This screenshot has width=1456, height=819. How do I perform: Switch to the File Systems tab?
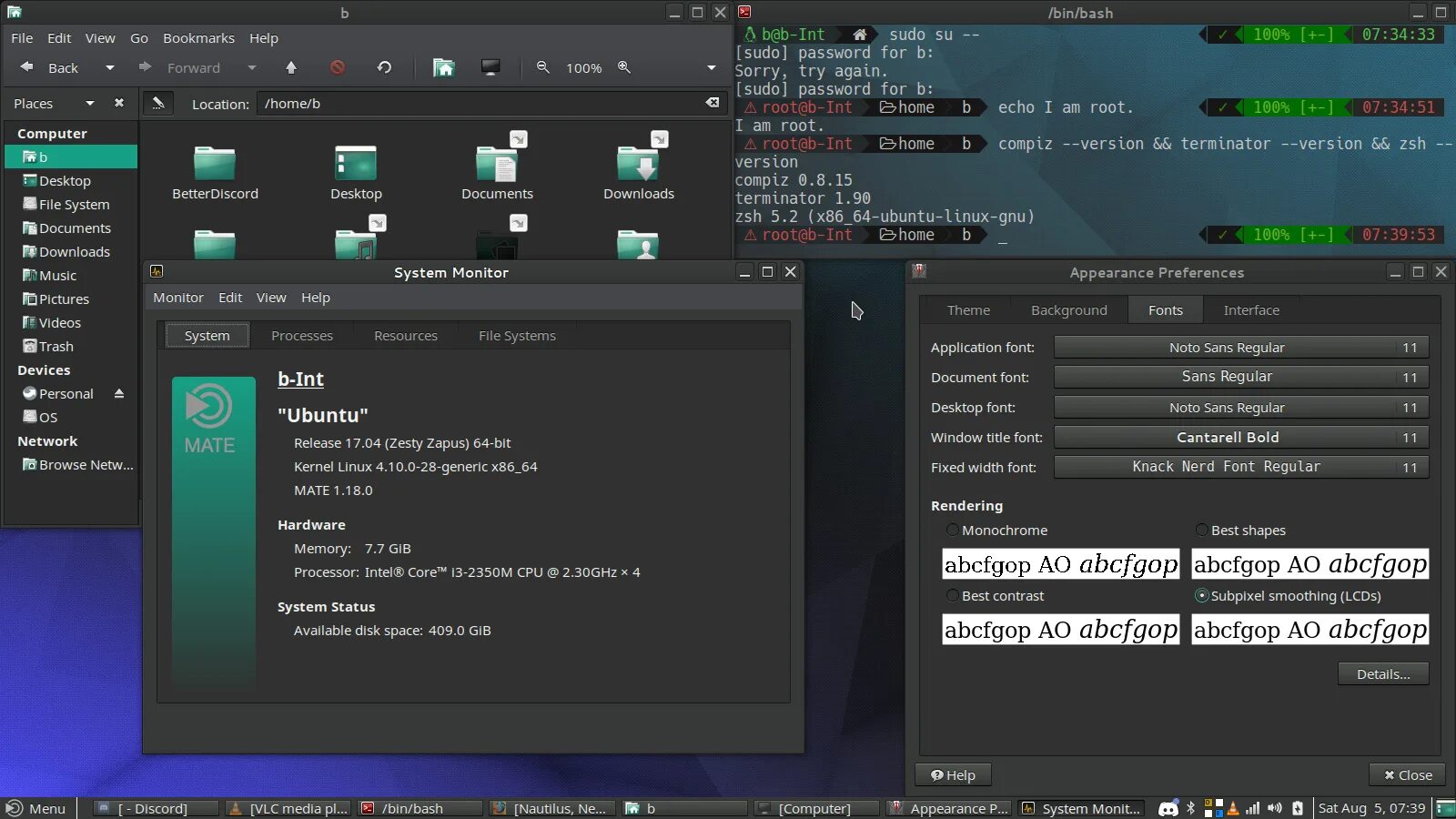tap(517, 335)
